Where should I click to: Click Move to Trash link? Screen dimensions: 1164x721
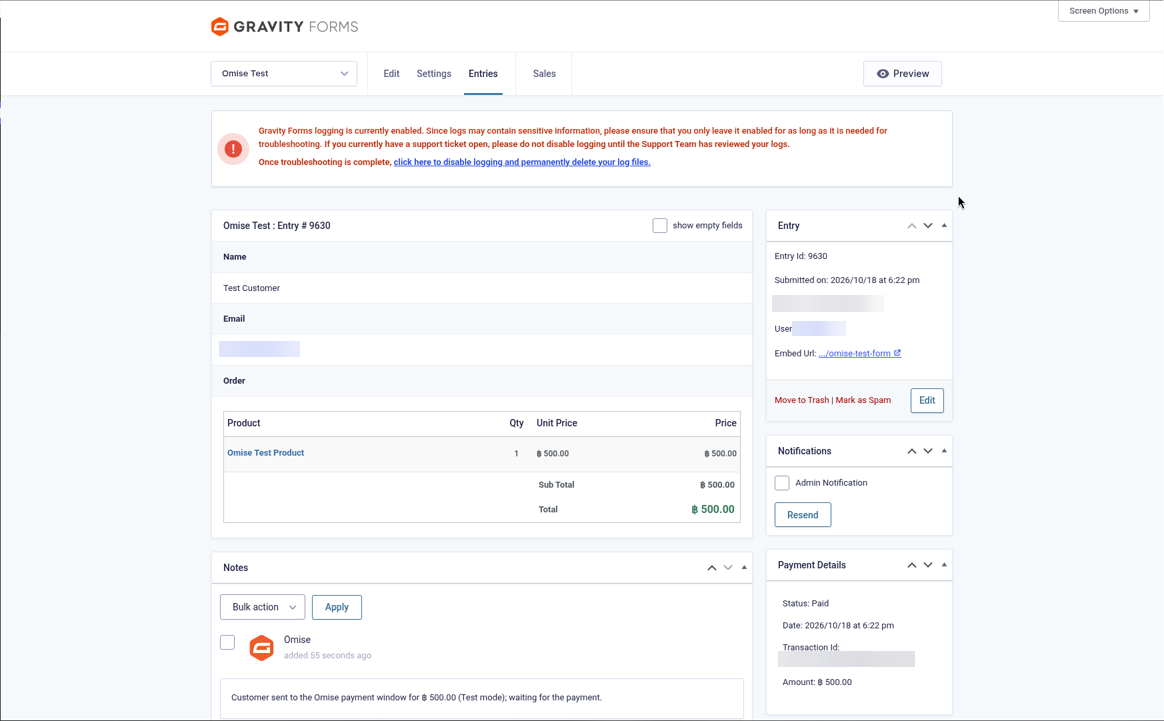click(802, 400)
